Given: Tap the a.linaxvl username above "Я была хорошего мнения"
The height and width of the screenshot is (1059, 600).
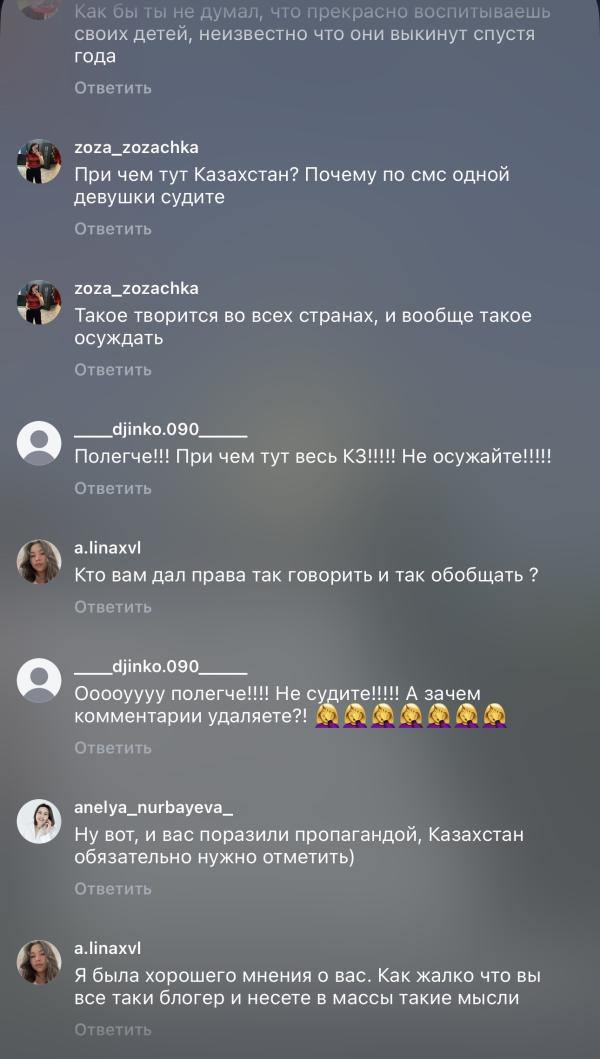Looking at the screenshot, I should [107, 949].
